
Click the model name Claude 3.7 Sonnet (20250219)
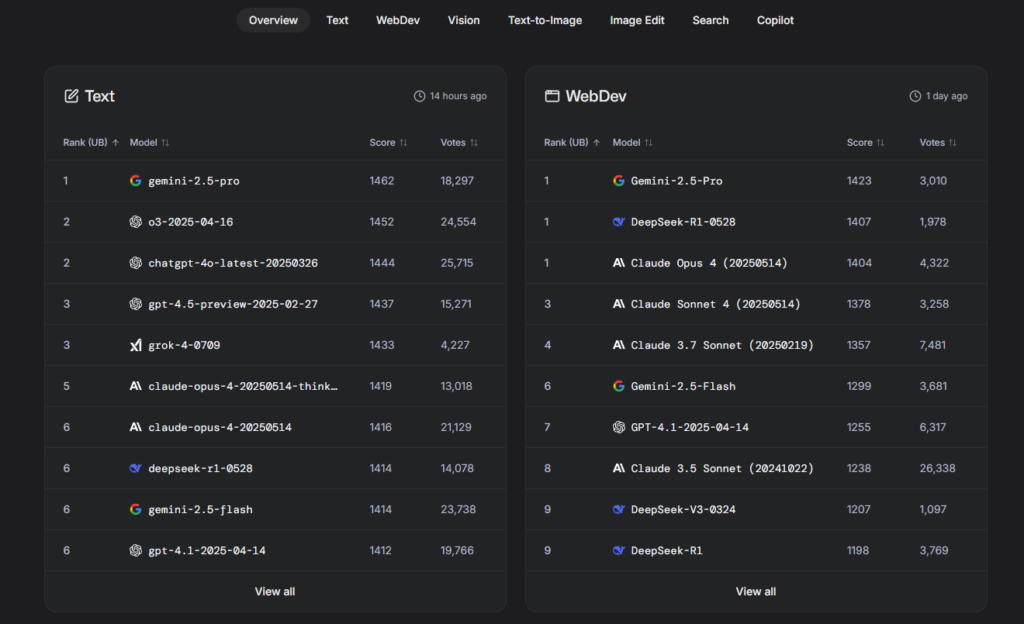[x=722, y=345]
